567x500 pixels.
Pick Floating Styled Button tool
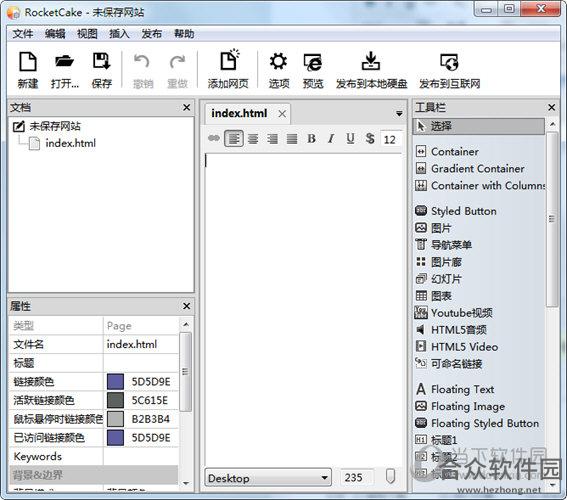pos(477,423)
